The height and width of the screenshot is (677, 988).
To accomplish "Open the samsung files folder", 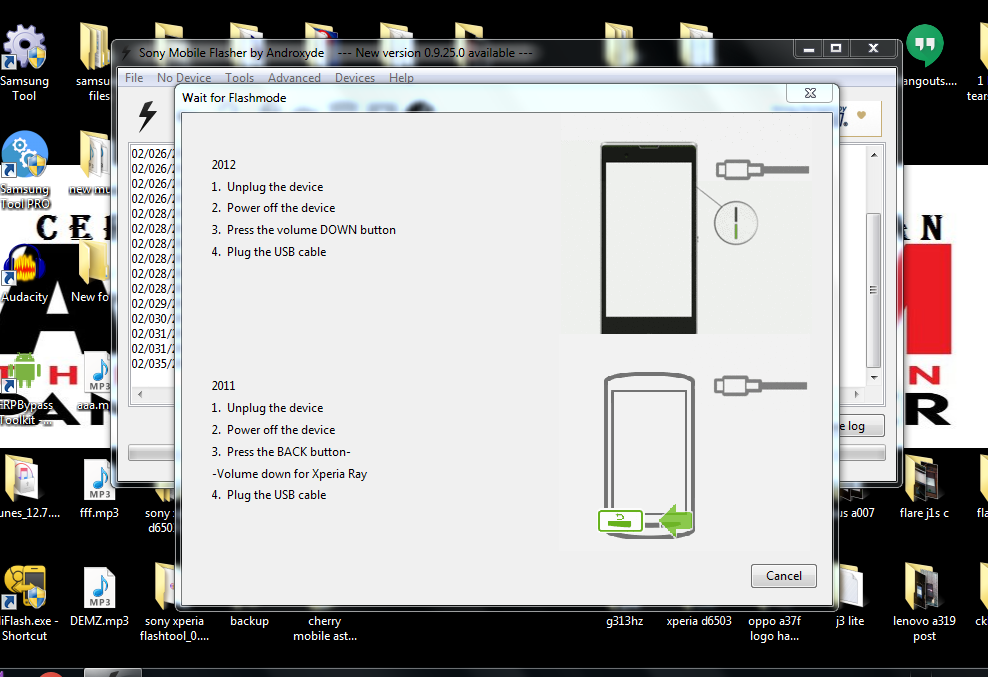I will [x=95, y=62].
